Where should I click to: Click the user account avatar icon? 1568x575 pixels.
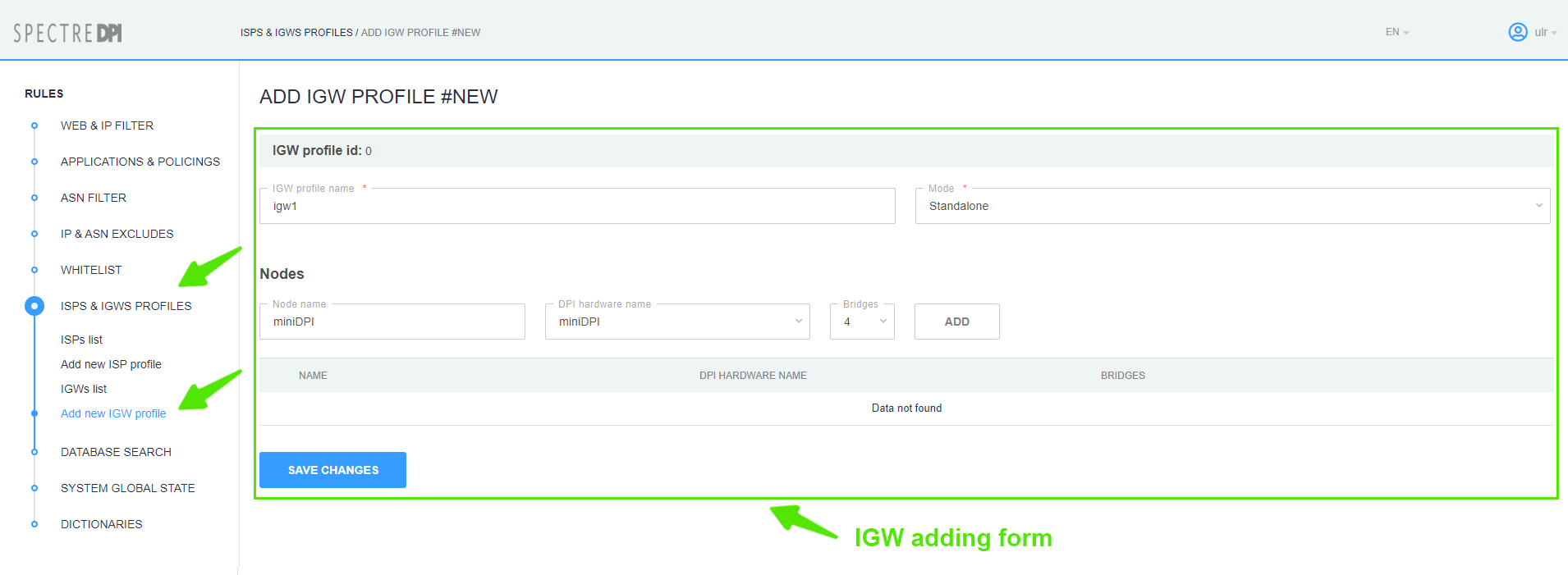1517,32
